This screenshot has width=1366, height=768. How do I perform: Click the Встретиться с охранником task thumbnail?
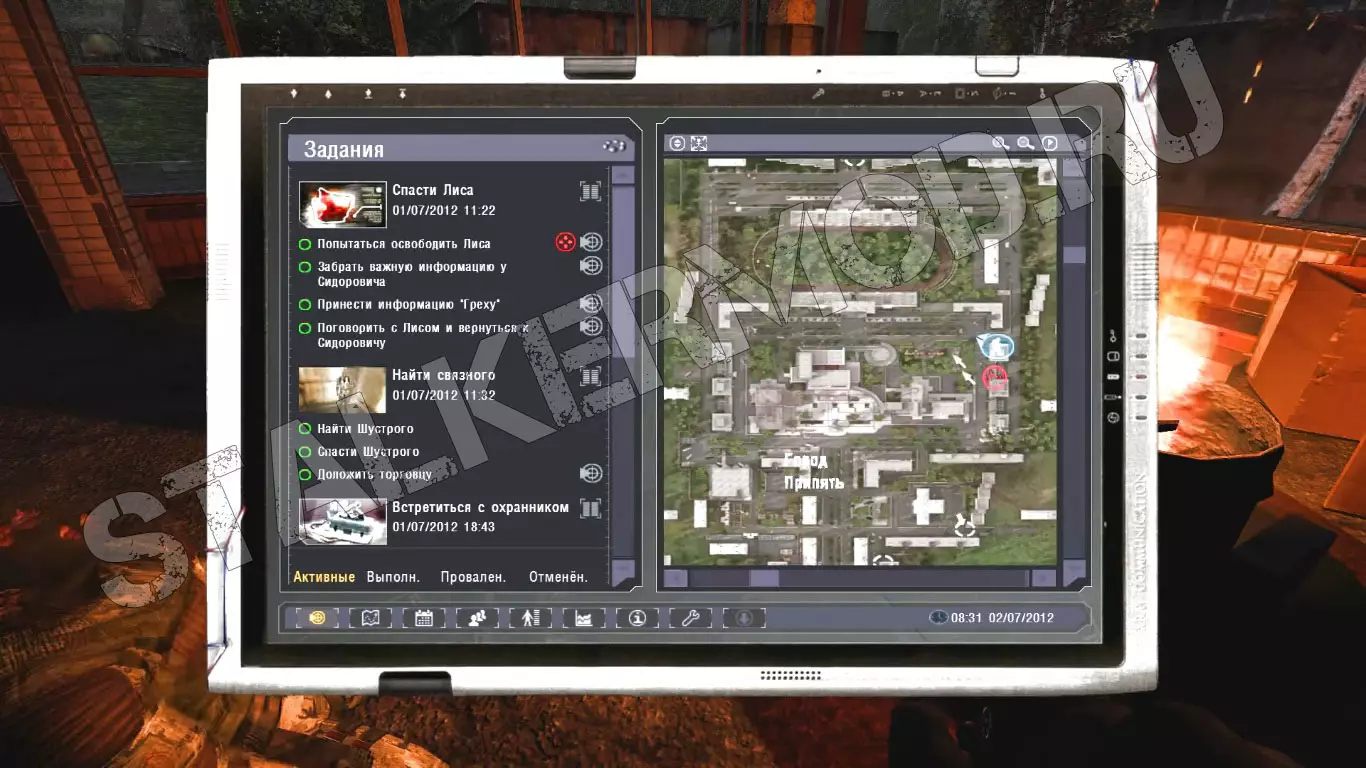click(343, 522)
